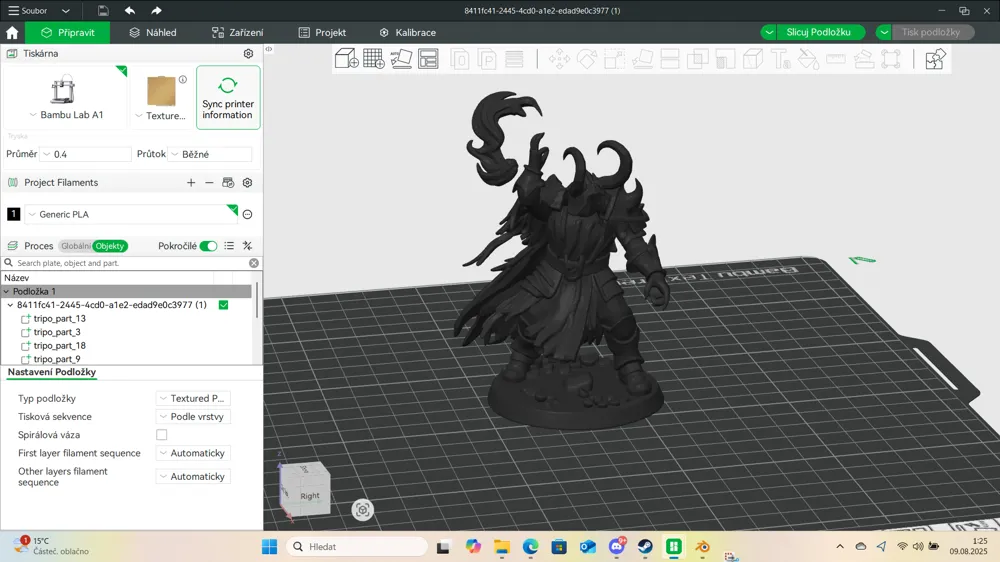Click the Arrange all objects icon

click(429, 59)
